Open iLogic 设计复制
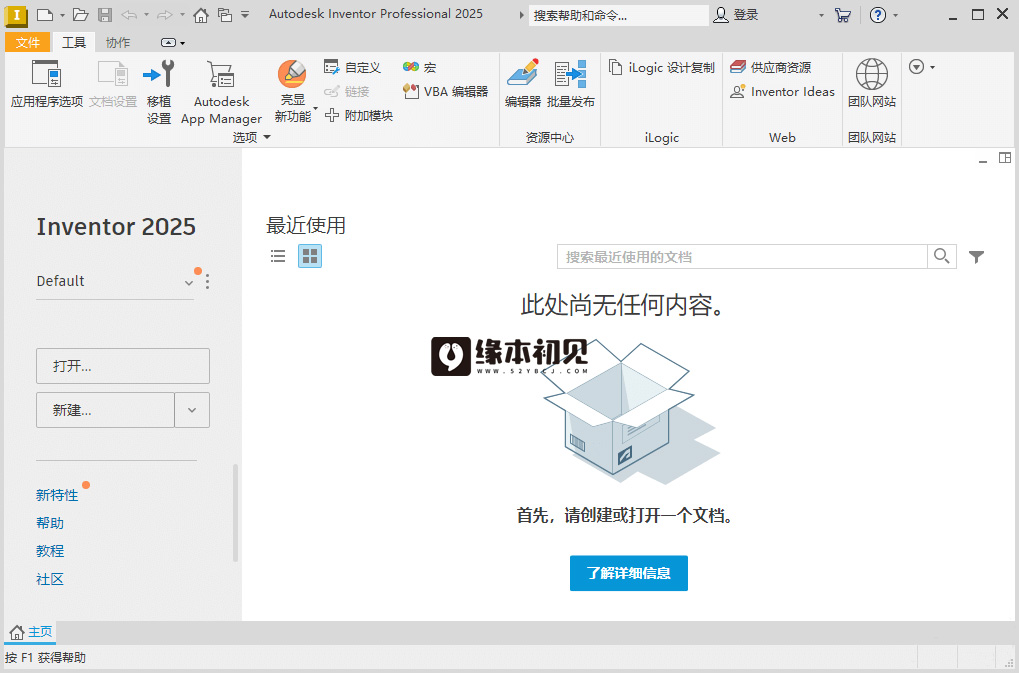This screenshot has height=673, width=1019. point(661,67)
